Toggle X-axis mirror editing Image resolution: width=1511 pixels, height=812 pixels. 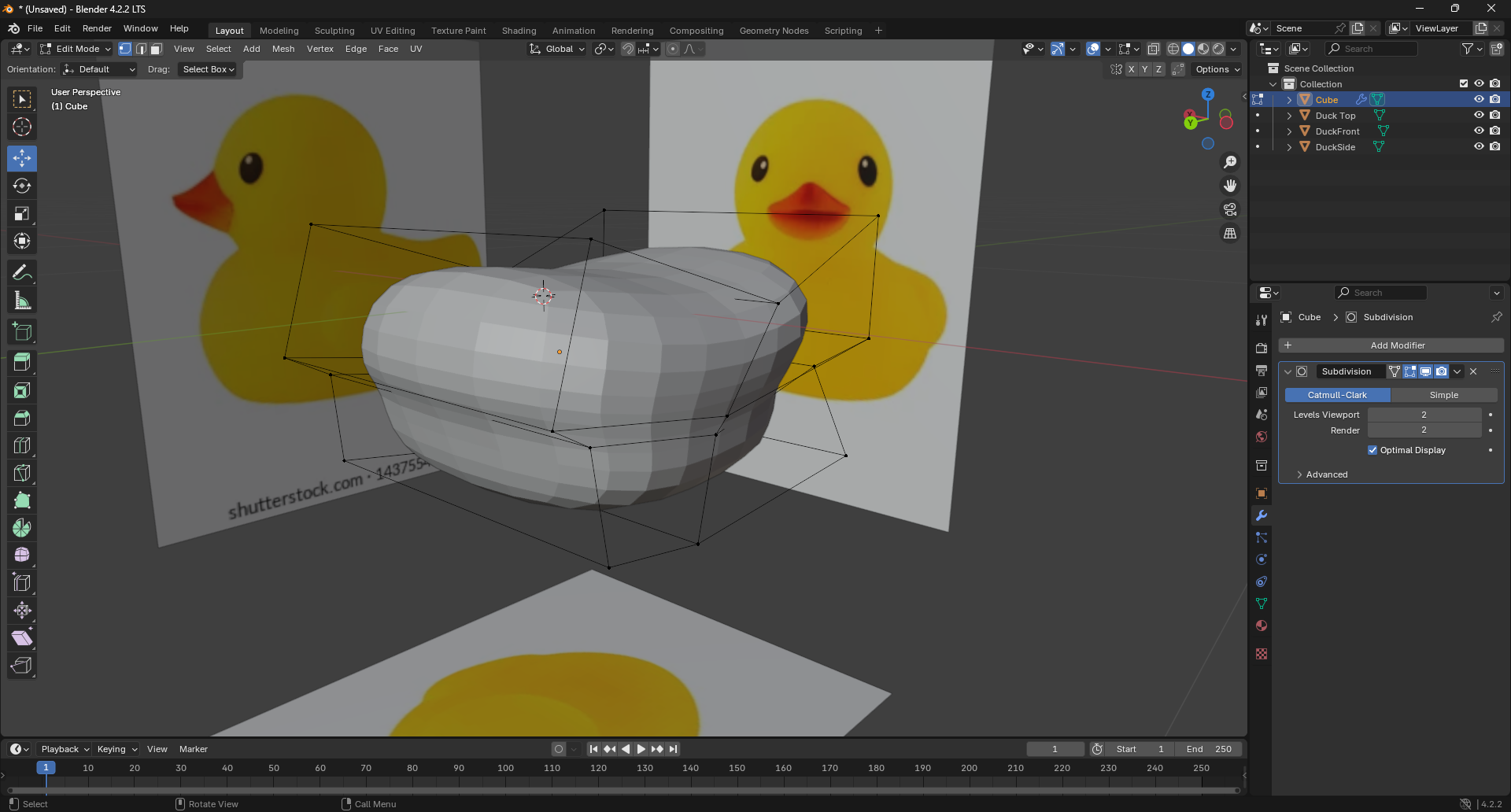click(1131, 69)
